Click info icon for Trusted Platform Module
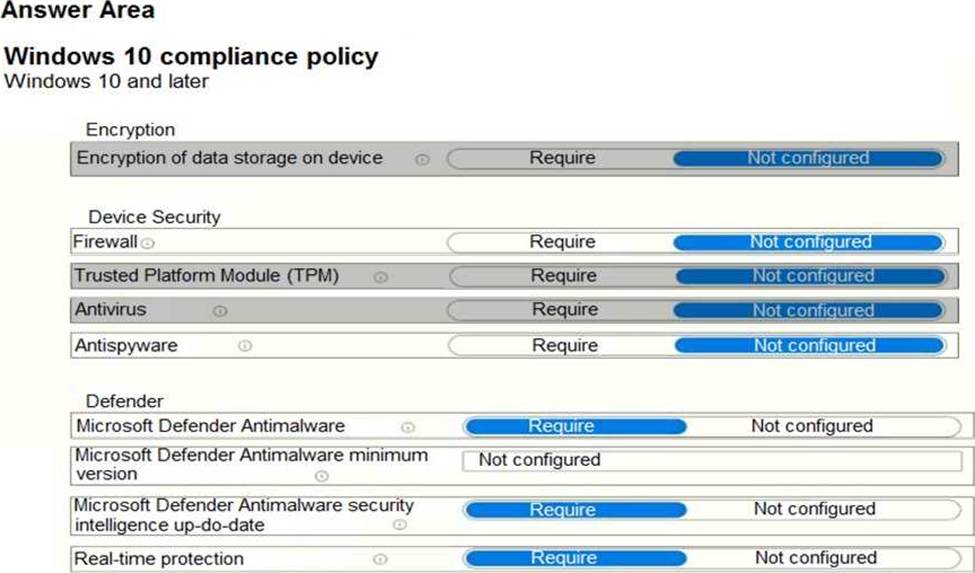Image resolution: width=975 pixels, height=573 pixels. coord(380,277)
